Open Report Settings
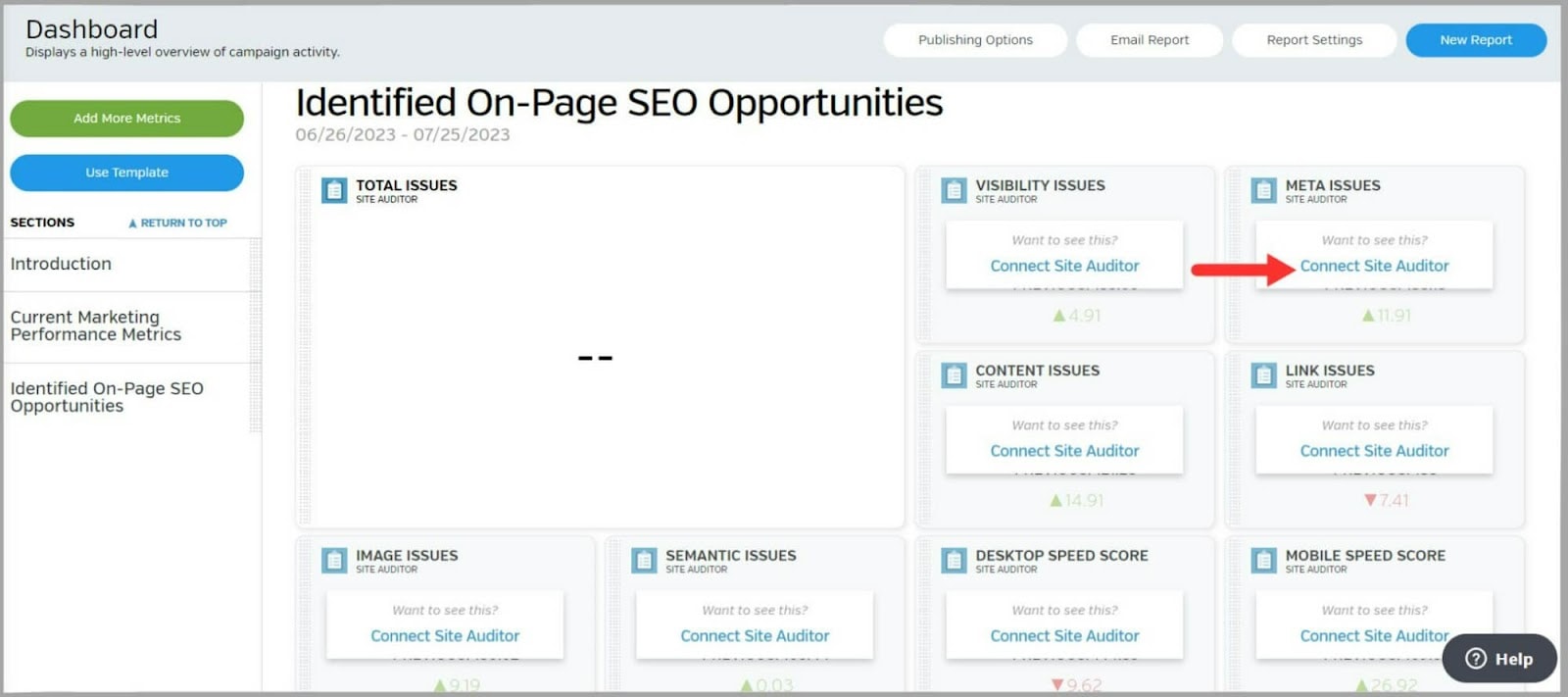Viewport: 1568px width, 697px height. click(x=1313, y=40)
